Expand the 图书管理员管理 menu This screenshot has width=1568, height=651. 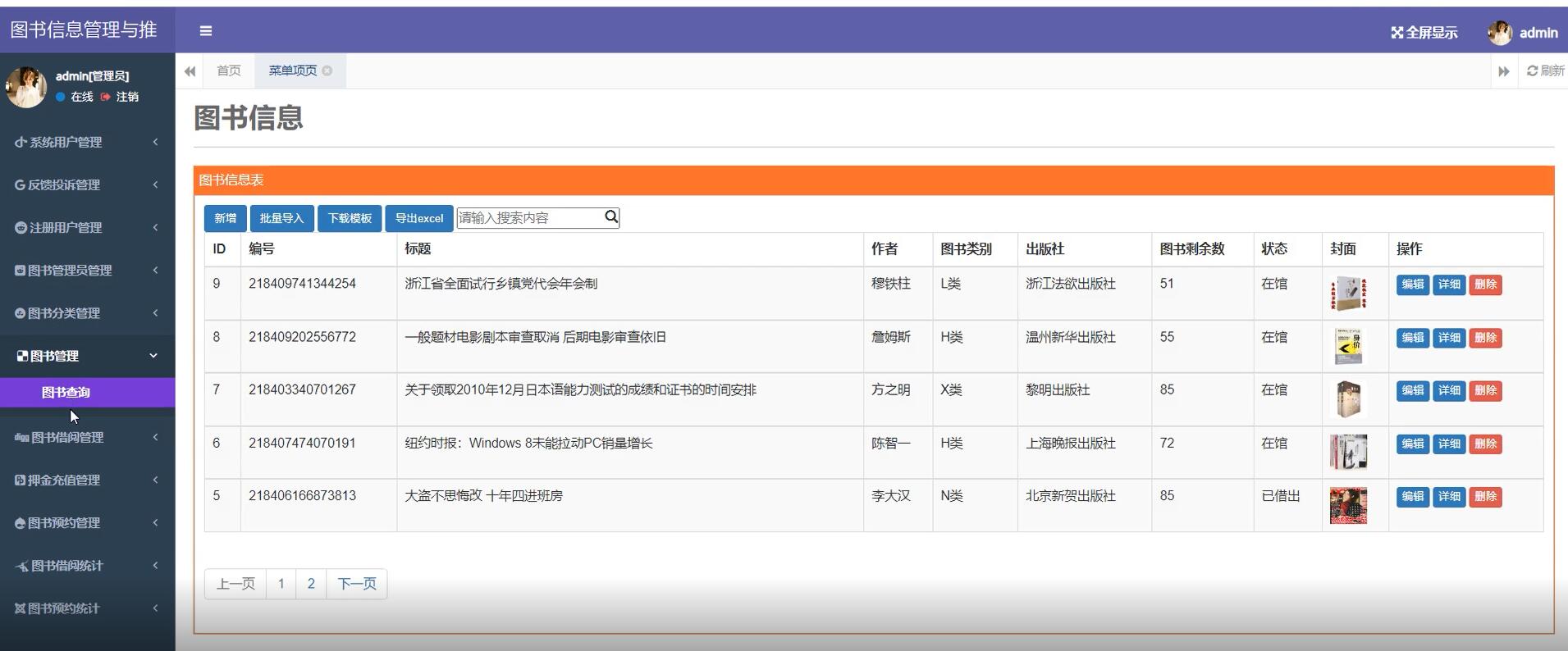pyautogui.click(x=87, y=270)
